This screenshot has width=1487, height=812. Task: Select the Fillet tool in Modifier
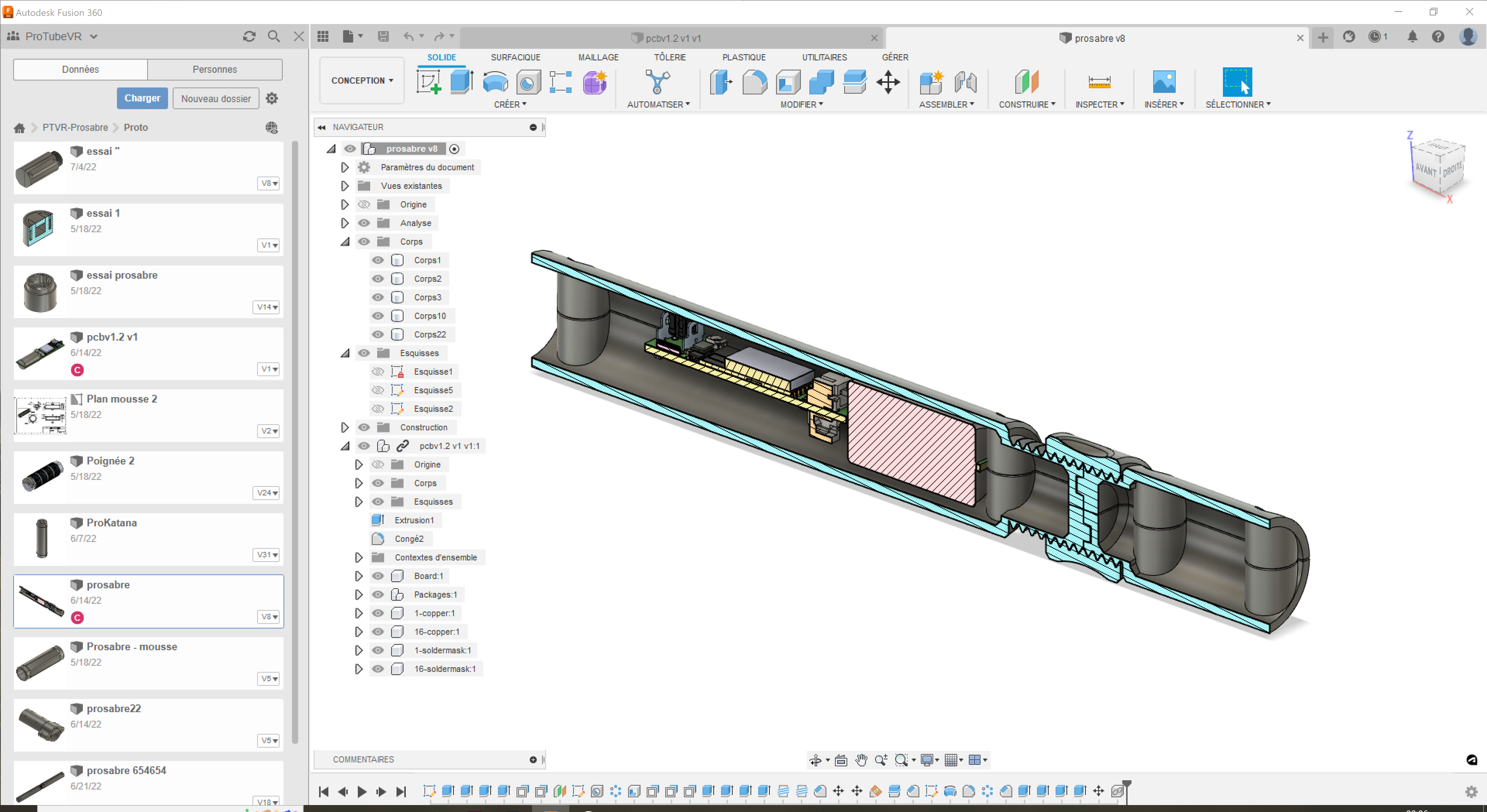click(754, 81)
